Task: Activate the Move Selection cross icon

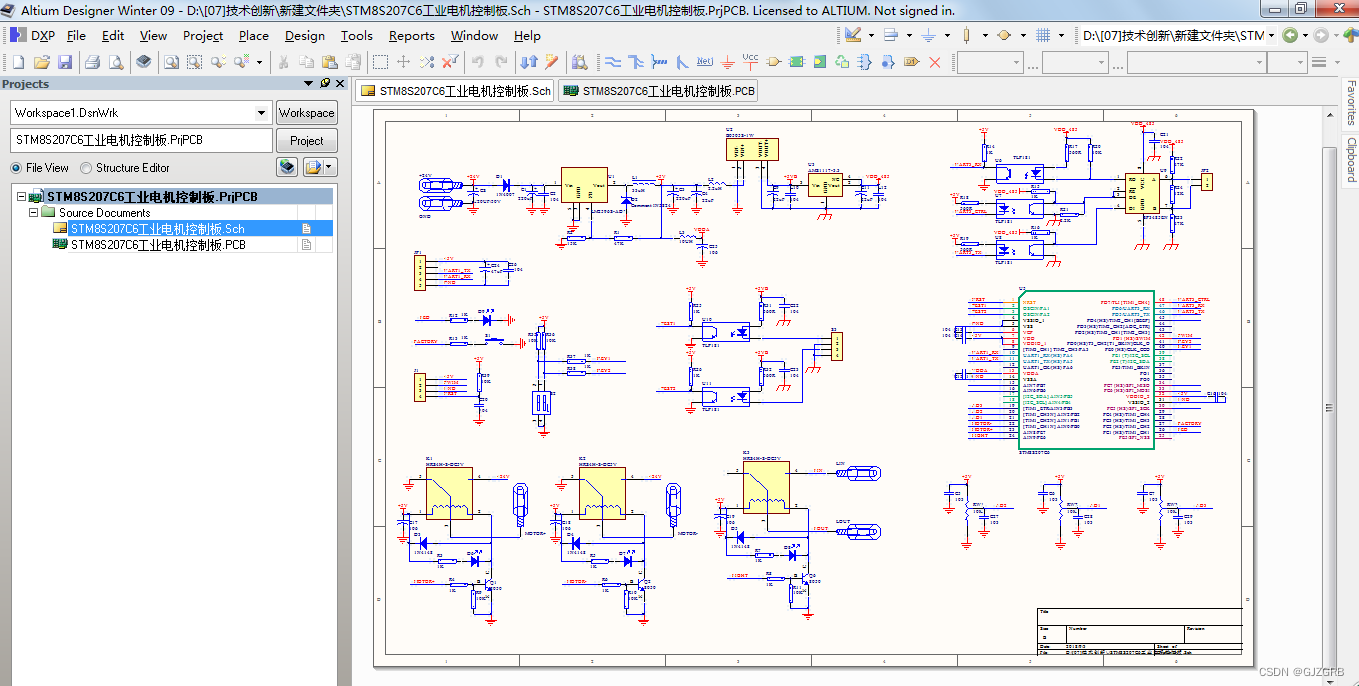Action: pos(403,62)
